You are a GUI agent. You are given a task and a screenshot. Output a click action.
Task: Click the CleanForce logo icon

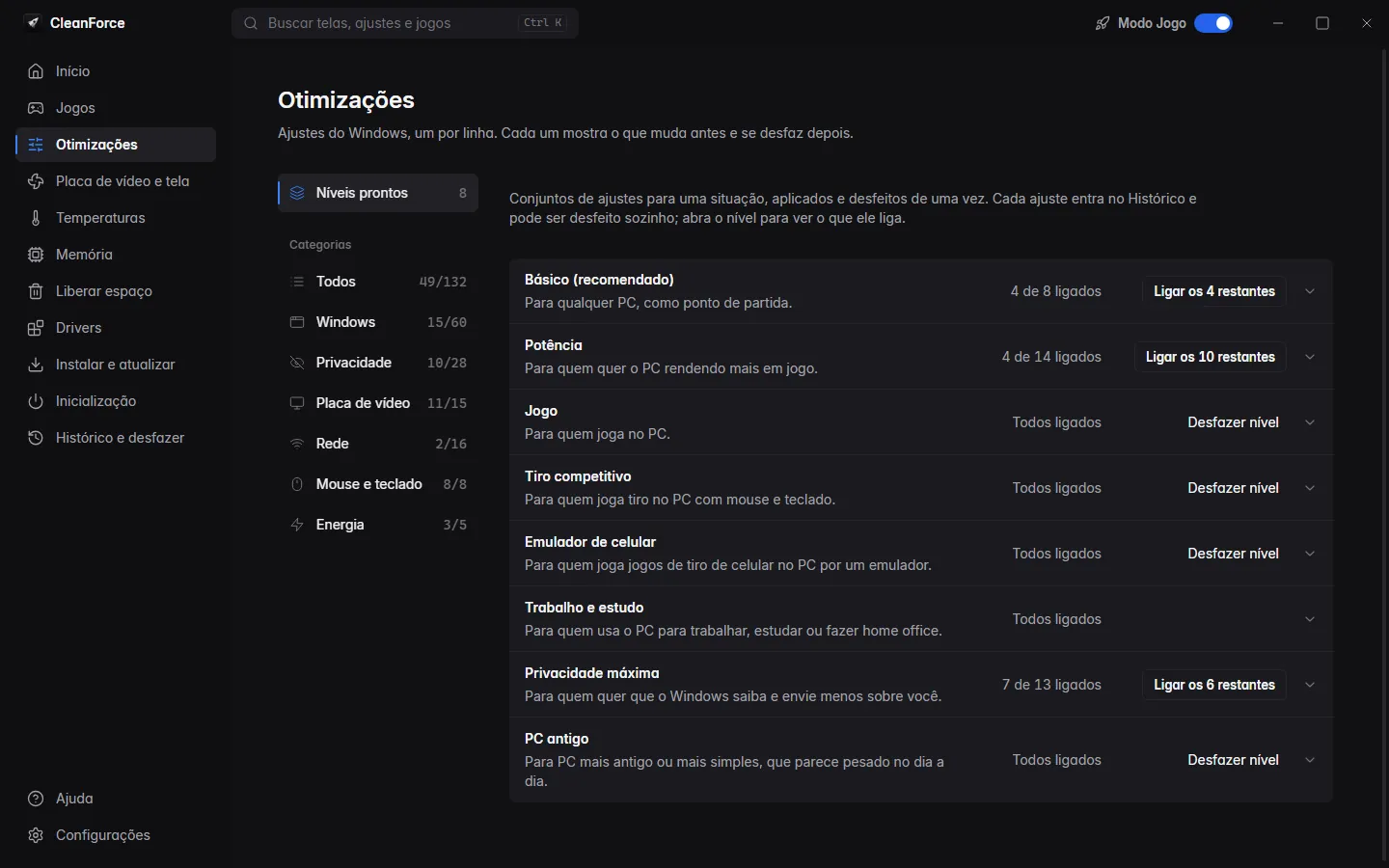coord(34,23)
